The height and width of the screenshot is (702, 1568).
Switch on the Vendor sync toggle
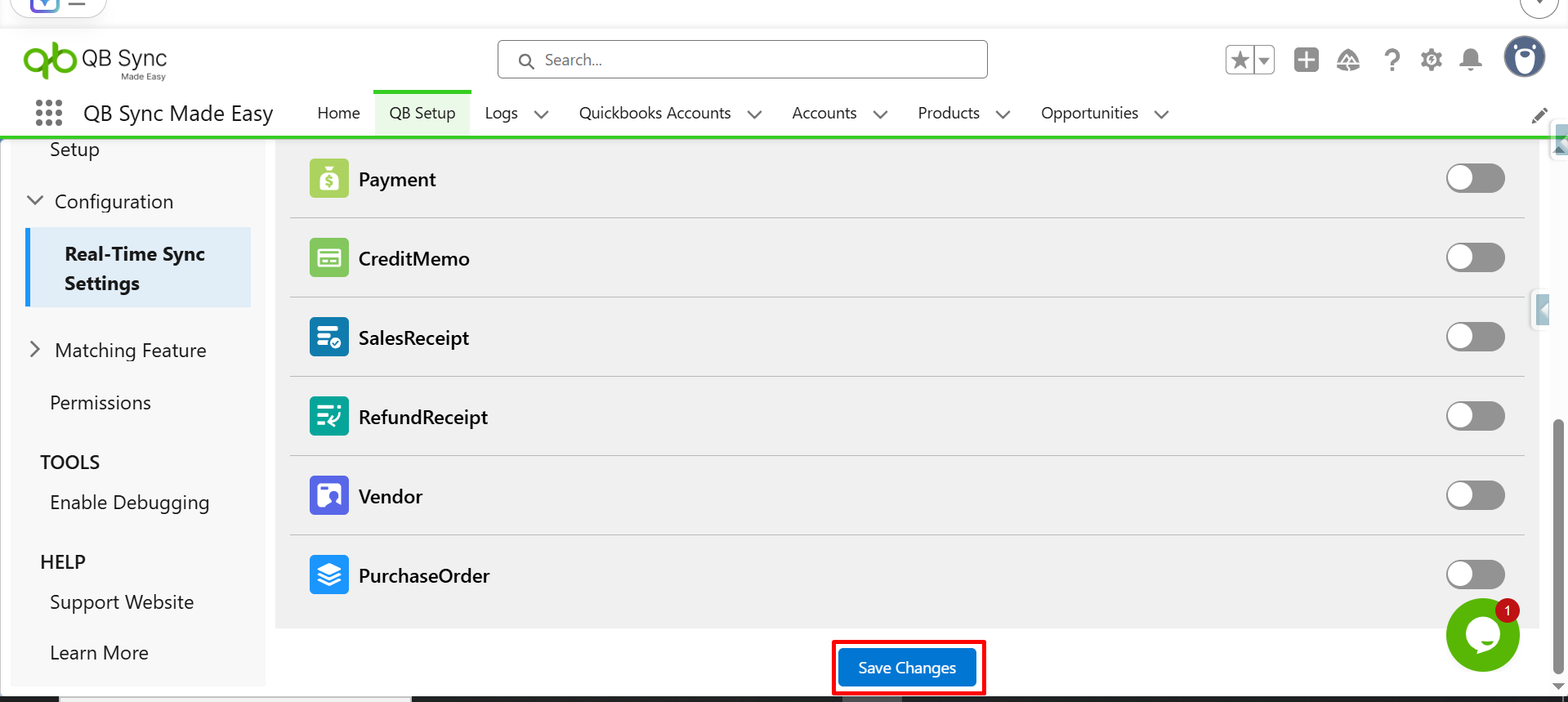coord(1475,495)
